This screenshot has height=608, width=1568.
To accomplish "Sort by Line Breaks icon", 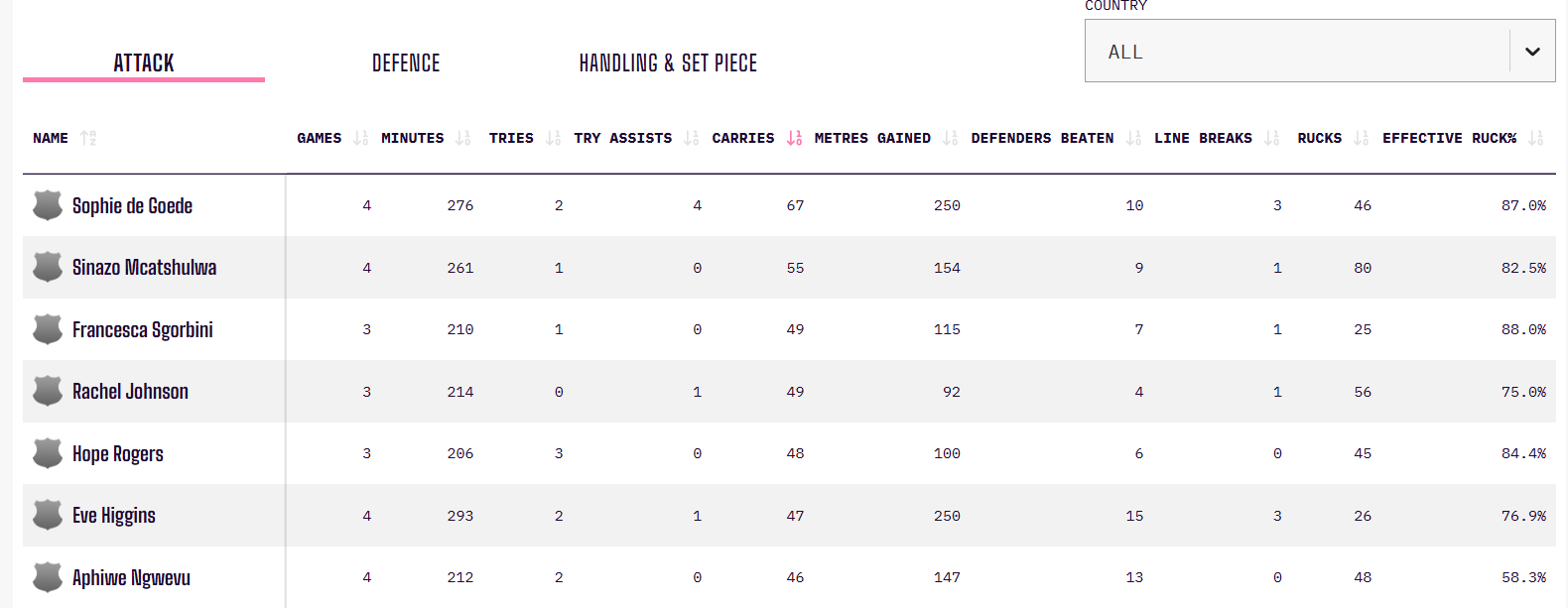I will click(x=1271, y=138).
